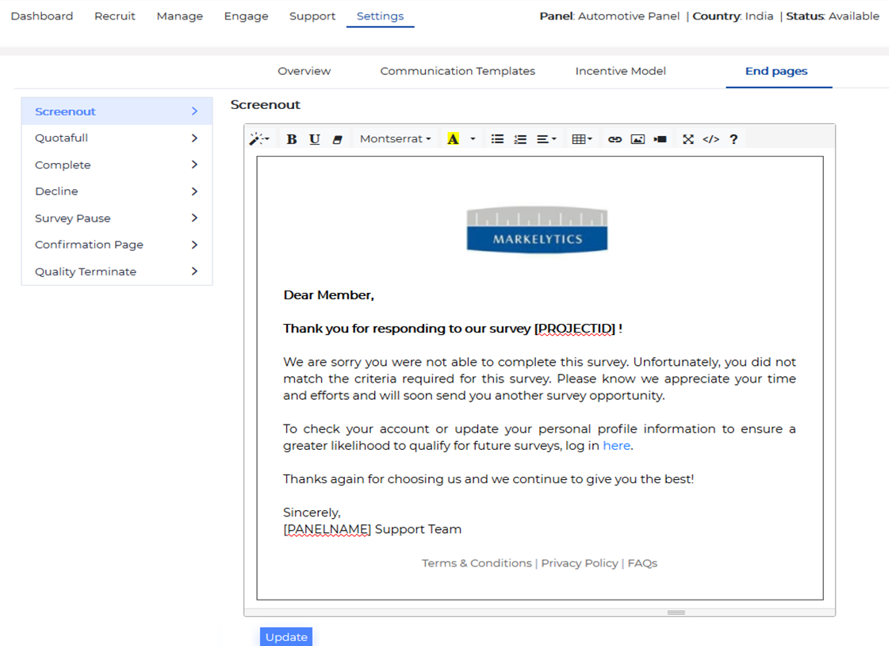889x646 pixels.
Task: Insert an unordered bullet list
Action: pyautogui.click(x=497, y=140)
